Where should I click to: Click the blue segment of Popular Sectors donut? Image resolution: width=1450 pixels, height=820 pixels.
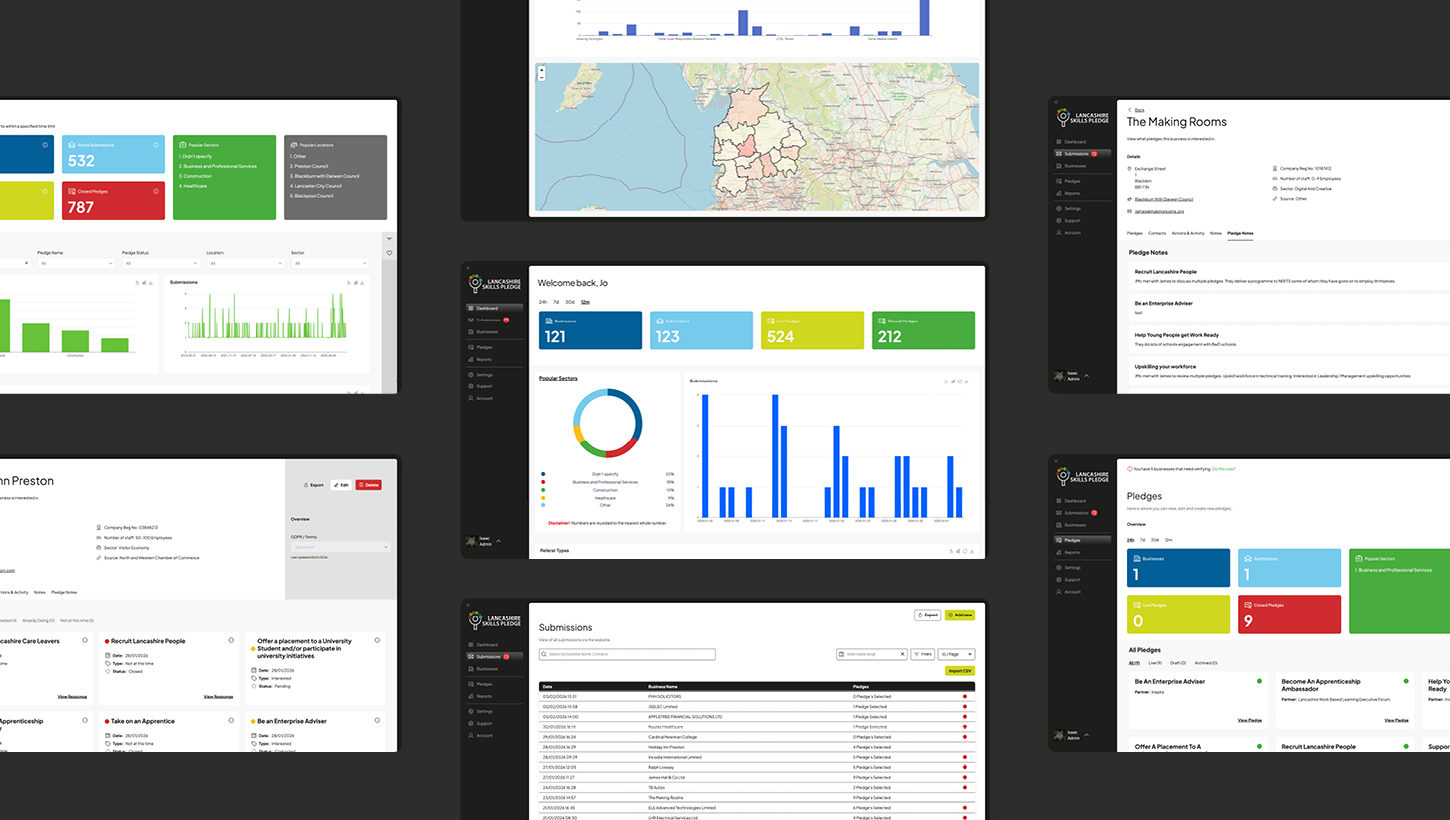(x=634, y=402)
